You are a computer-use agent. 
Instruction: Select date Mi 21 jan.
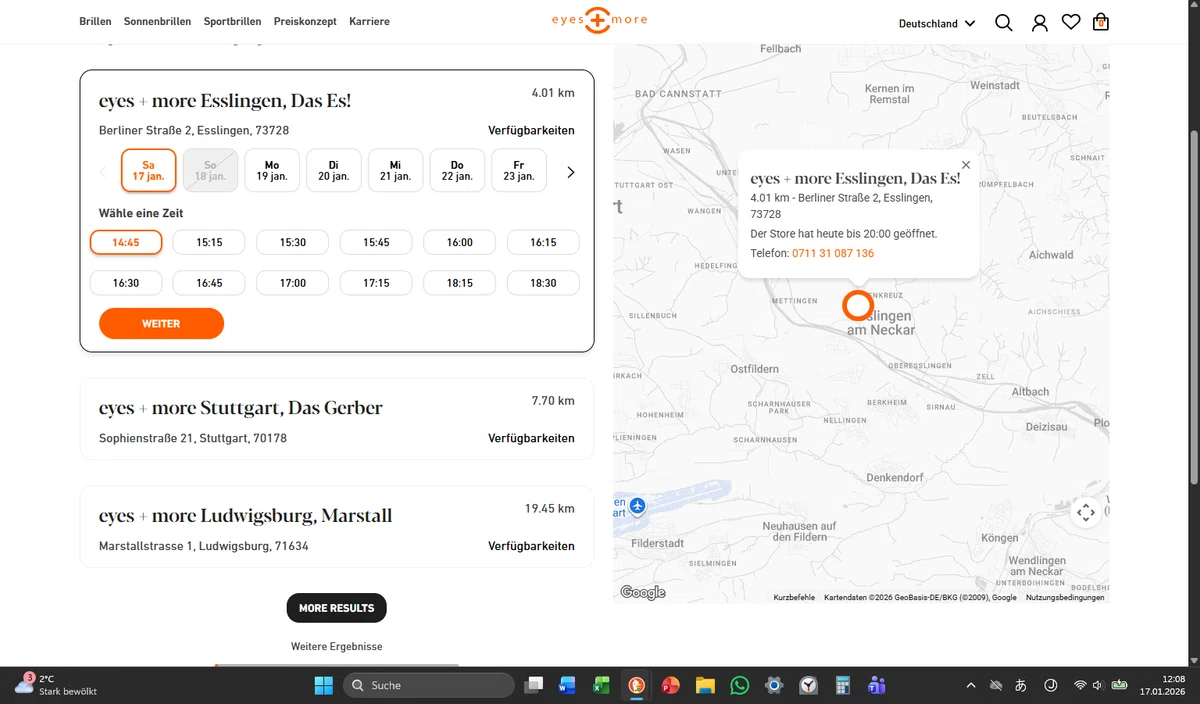coord(395,170)
